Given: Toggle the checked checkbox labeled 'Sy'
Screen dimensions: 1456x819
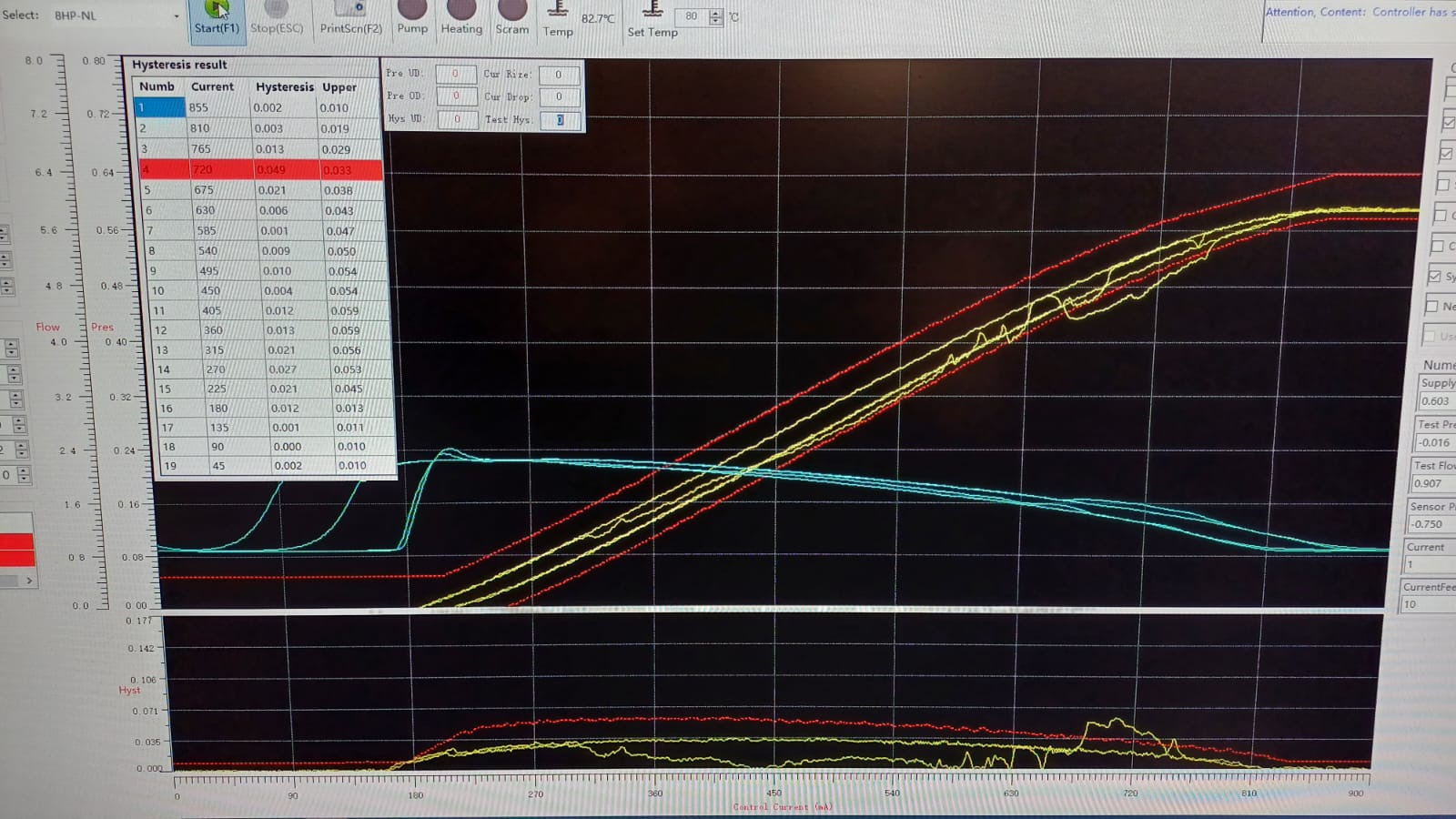Looking at the screenshot, I should (1435, 277).
